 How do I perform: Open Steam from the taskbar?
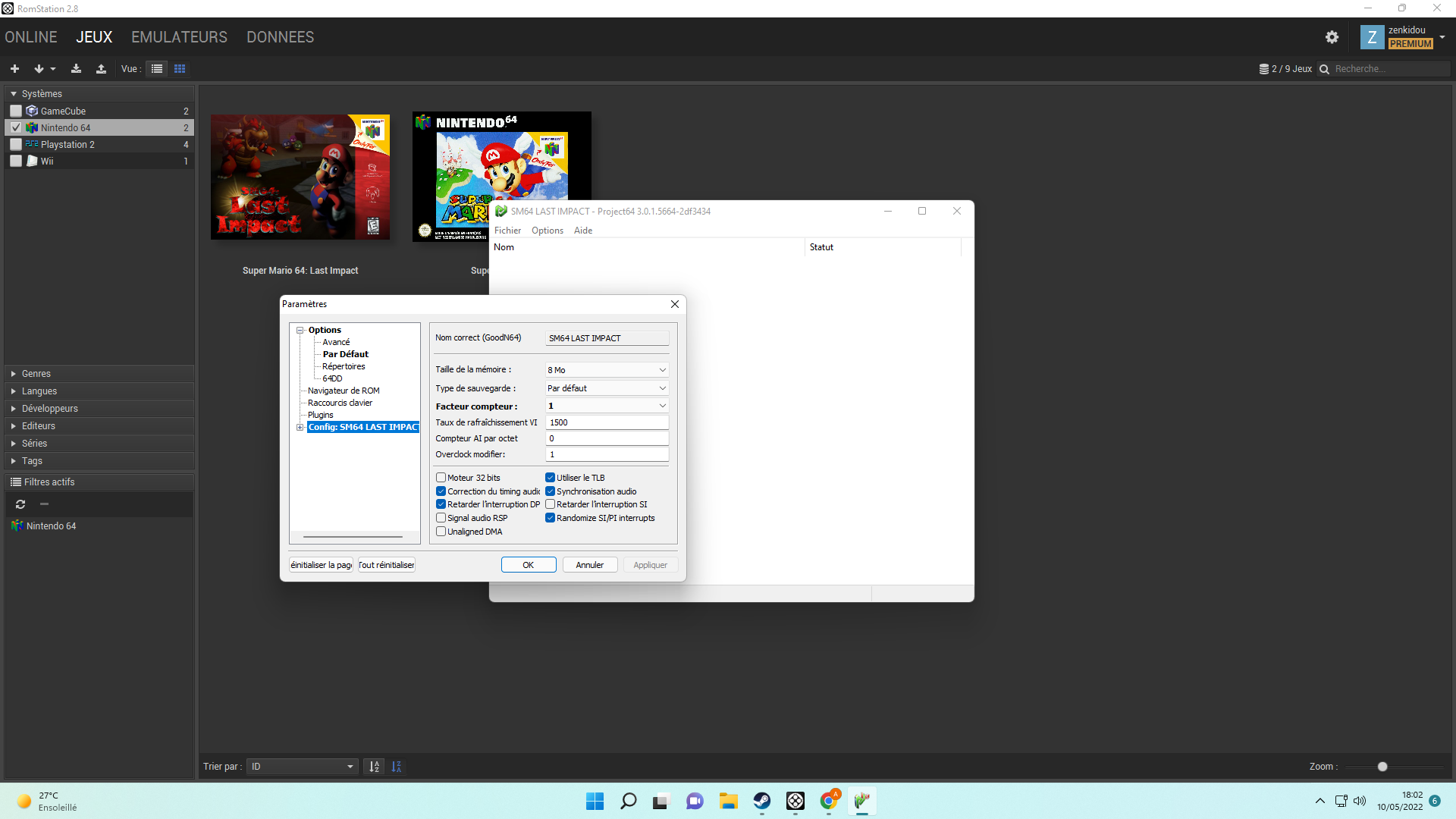[x=761, y=801]
